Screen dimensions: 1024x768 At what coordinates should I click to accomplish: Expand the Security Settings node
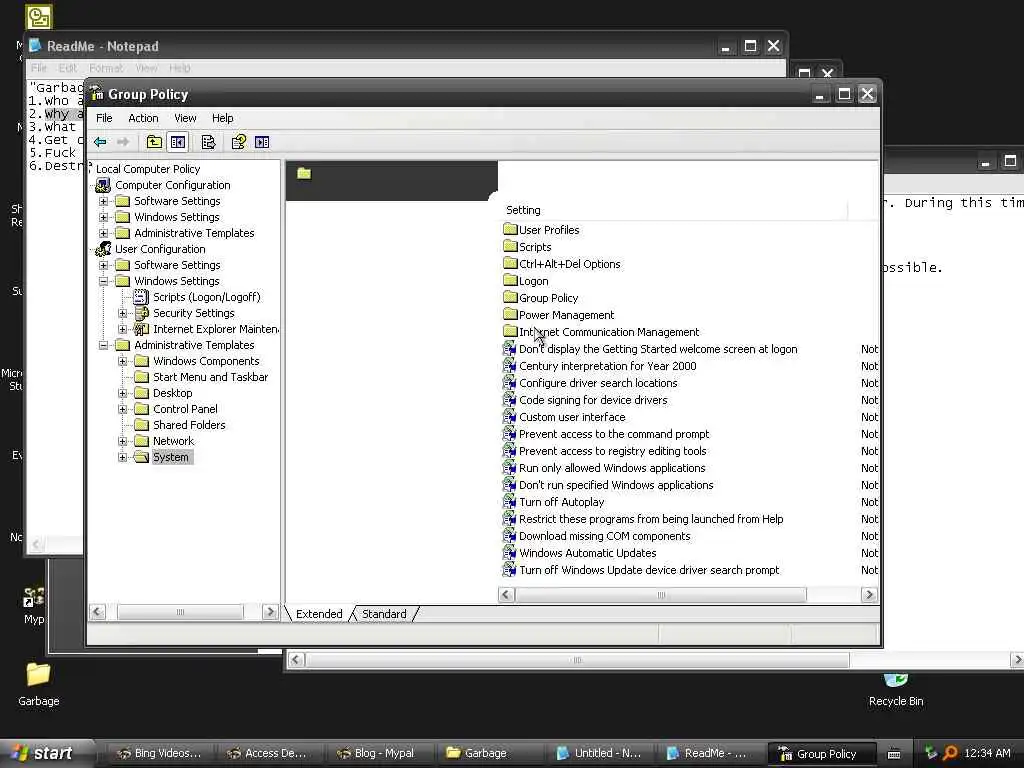(x=122, y=313)
